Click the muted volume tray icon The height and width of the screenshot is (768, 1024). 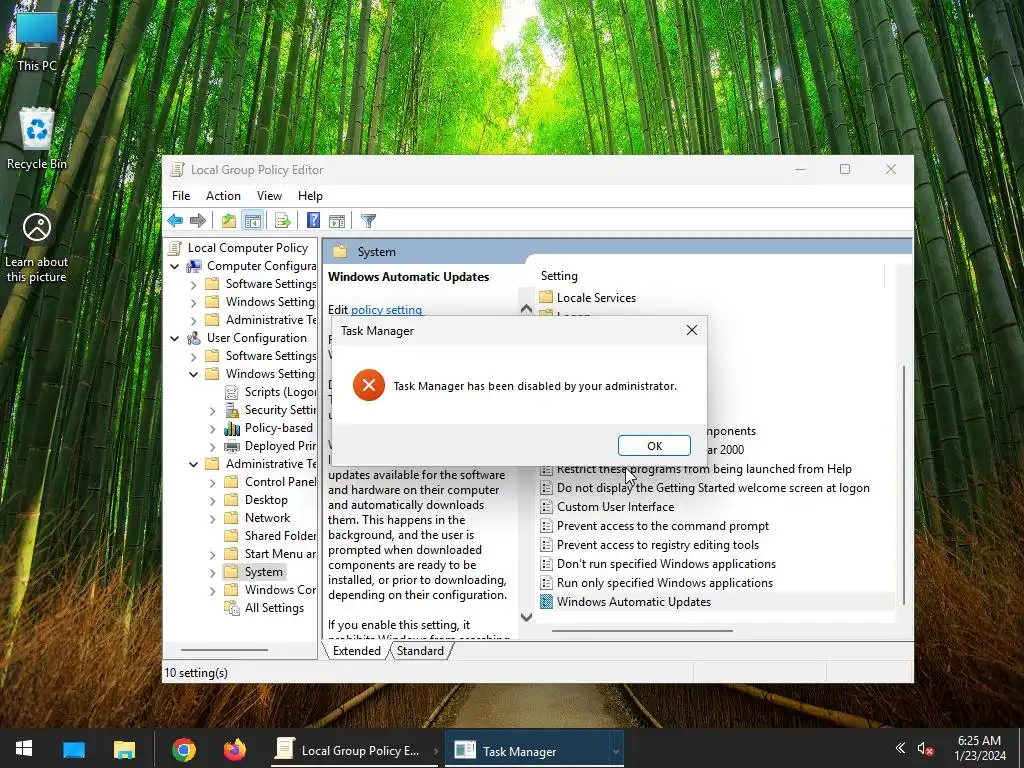pyautogui.click(x=925, y=749)
